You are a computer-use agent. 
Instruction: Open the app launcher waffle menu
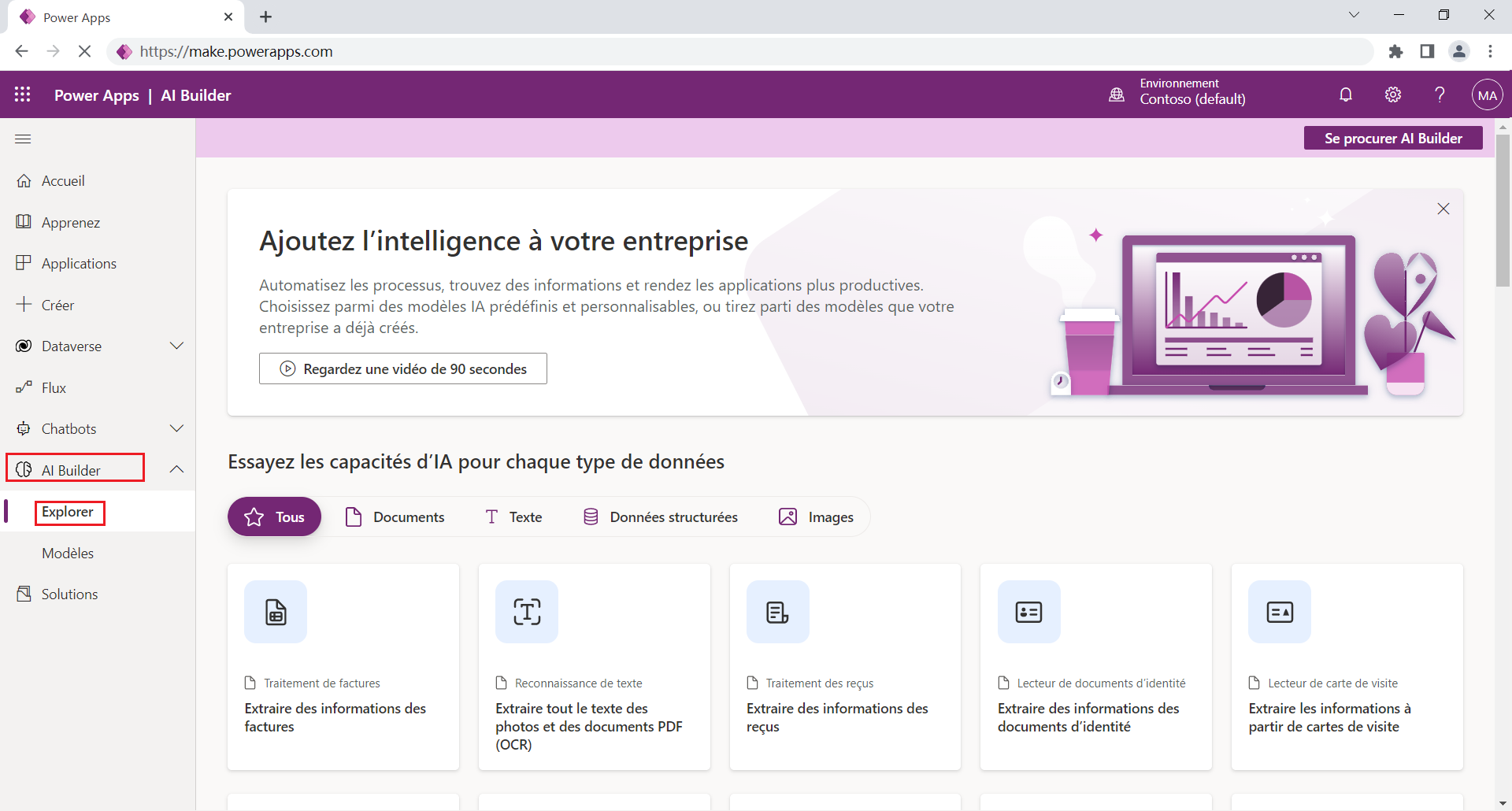23,94
